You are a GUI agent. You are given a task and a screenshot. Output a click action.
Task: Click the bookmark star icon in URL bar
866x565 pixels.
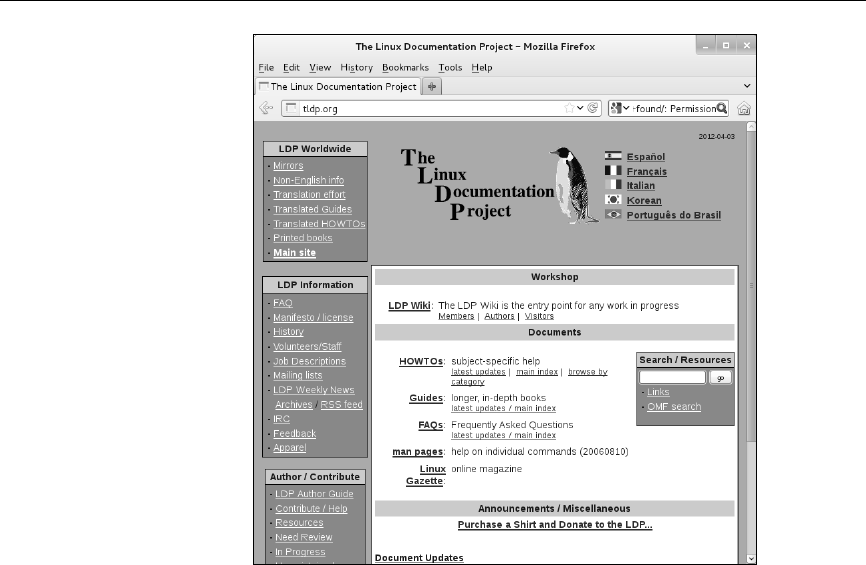(x=569, y=108)
